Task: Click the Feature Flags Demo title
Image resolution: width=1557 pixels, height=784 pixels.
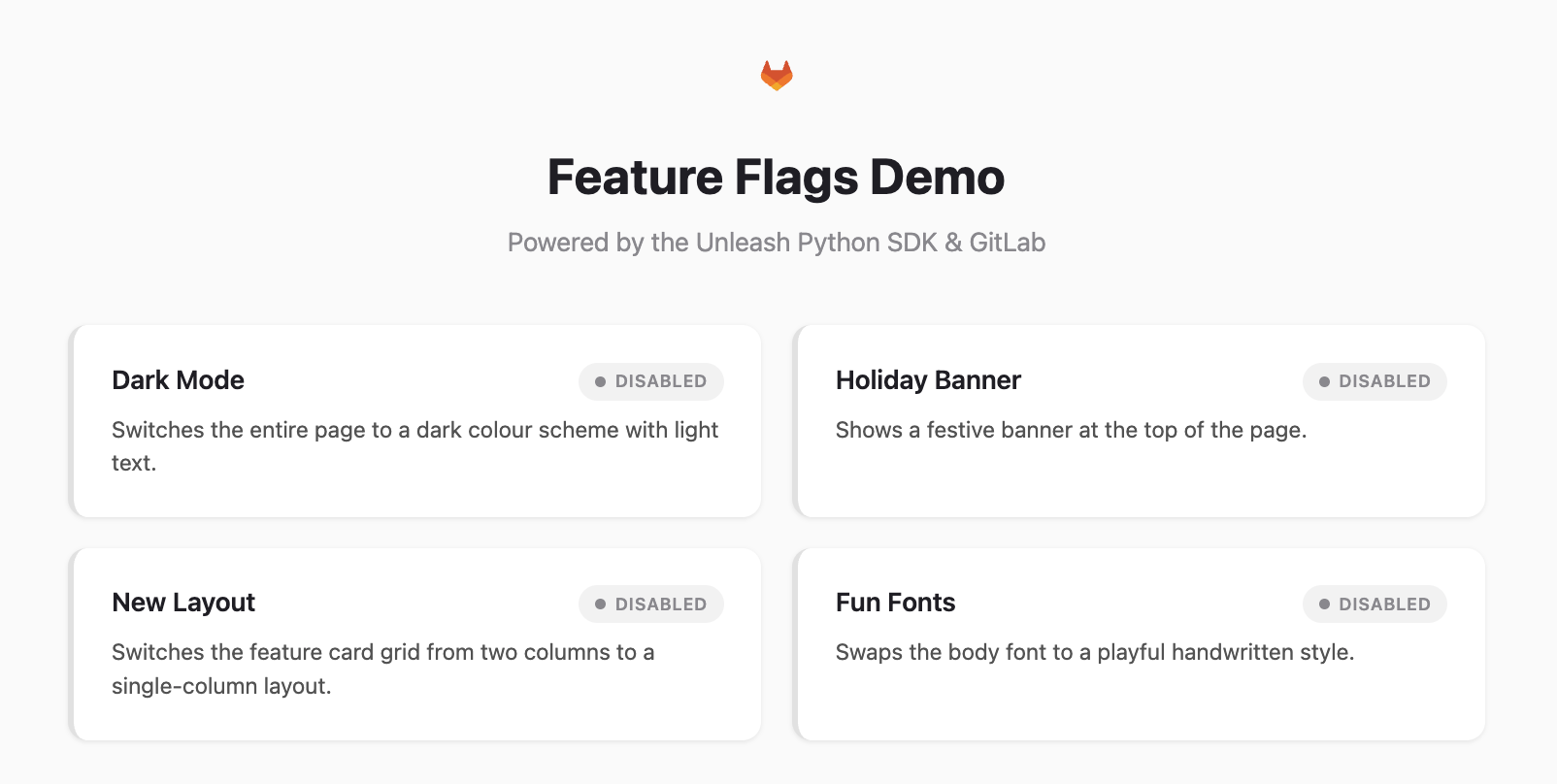Action: pyautogui.click(x=778, y=177)
